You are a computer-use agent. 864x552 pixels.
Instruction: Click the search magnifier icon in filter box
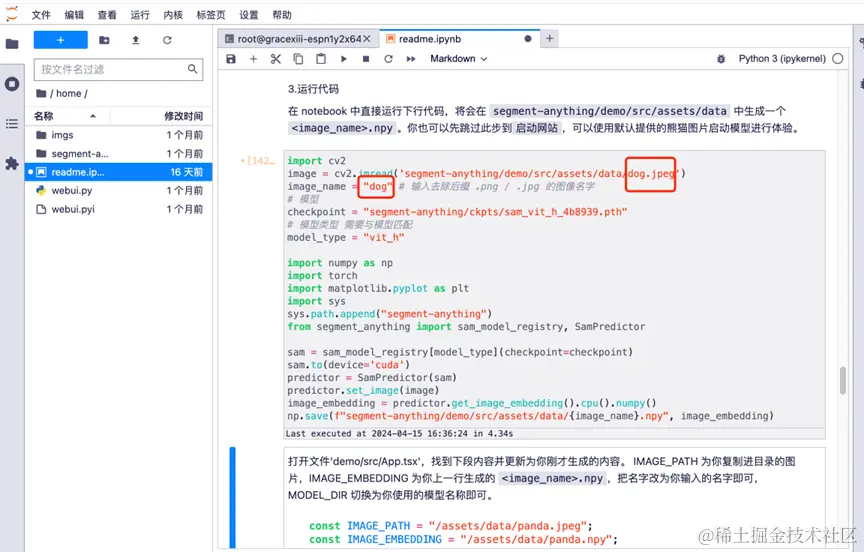click(x=192, y=69)
